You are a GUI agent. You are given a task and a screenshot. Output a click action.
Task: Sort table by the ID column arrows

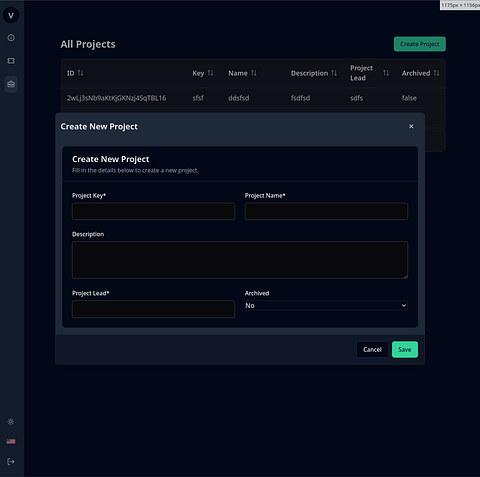pyautogui.click(x=81, y=73)
